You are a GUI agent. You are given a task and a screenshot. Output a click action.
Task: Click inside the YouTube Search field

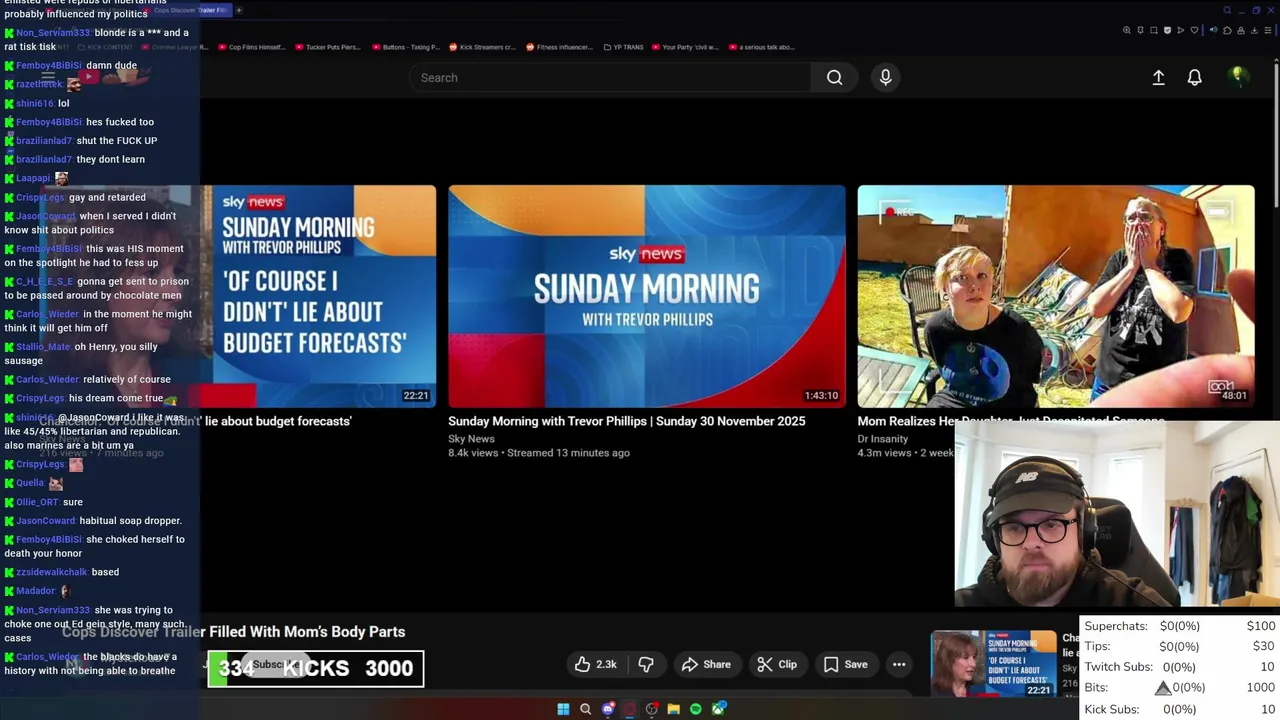pos(610,77)
